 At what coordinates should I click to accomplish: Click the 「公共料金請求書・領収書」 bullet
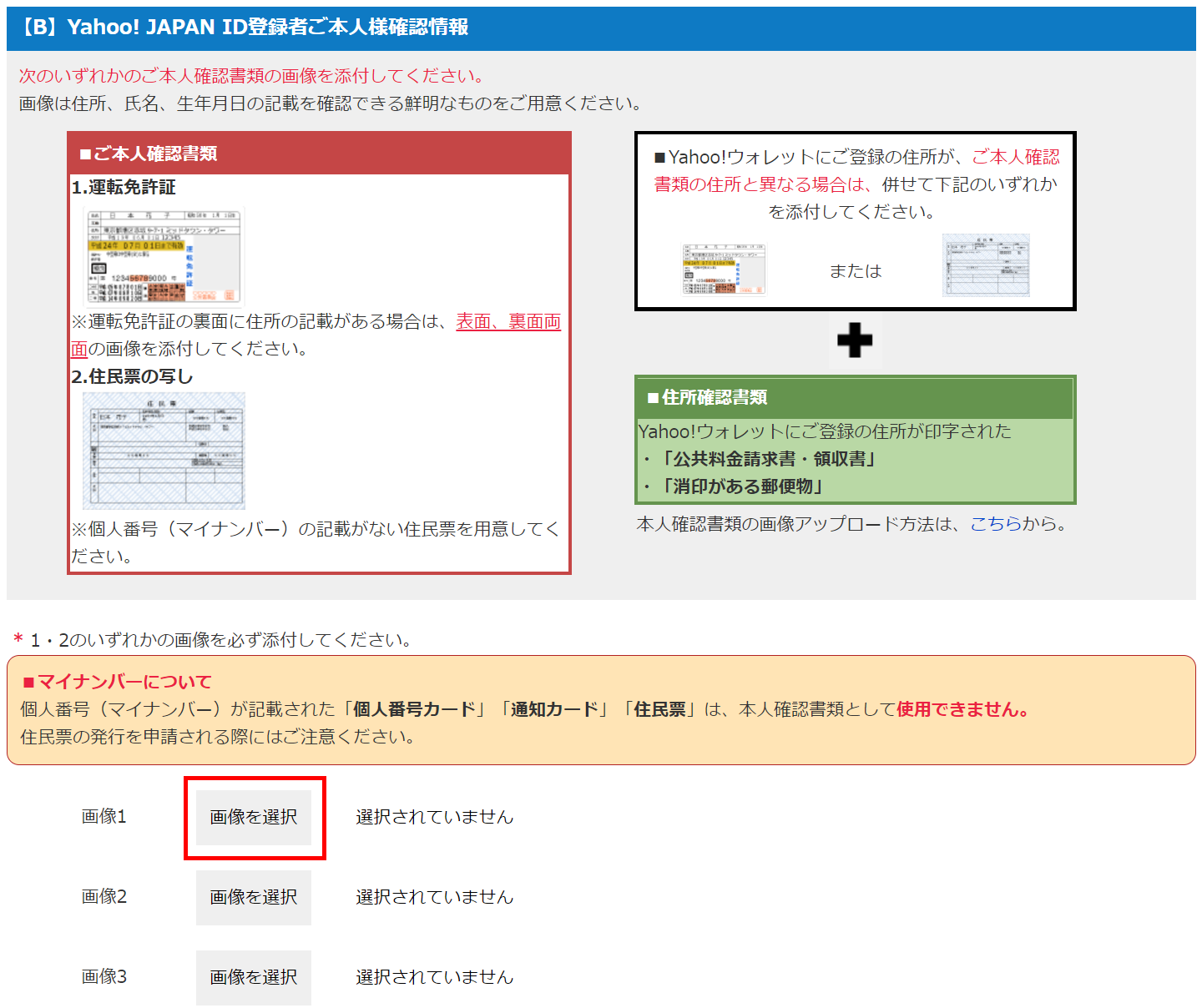[x=758, y=459]
